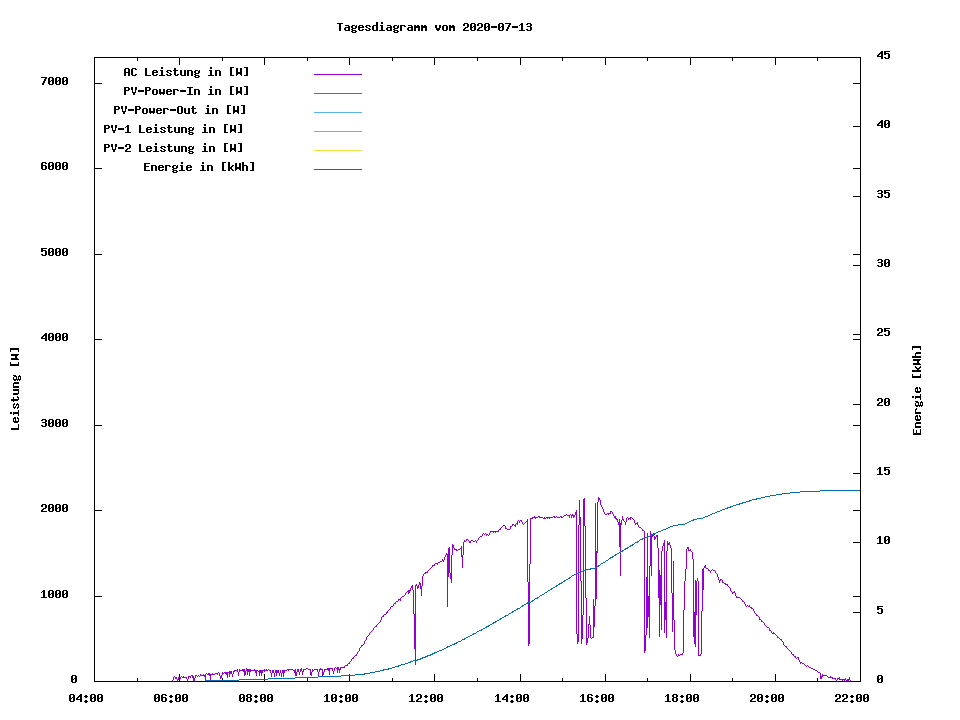Click the purple AC Leistung legend line sample
960x720 pixels.
337,74
